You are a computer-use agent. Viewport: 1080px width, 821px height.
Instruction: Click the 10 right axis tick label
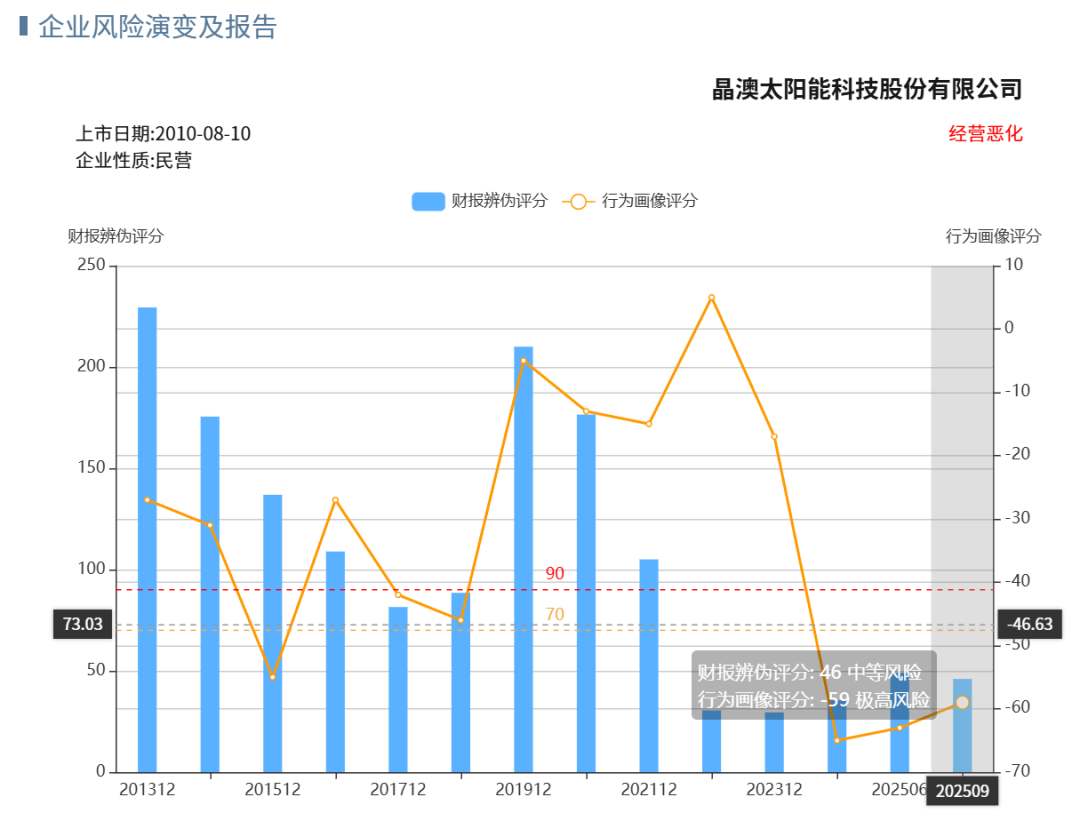click(1014, 264)
